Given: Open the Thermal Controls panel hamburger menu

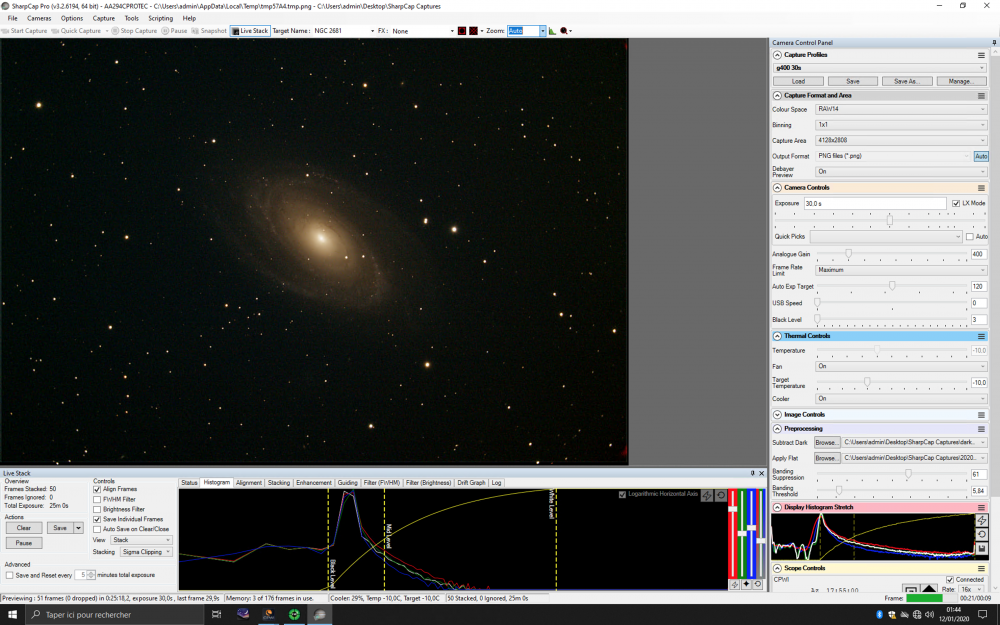Looking at the screenshot, I should [x=981, y=336].
